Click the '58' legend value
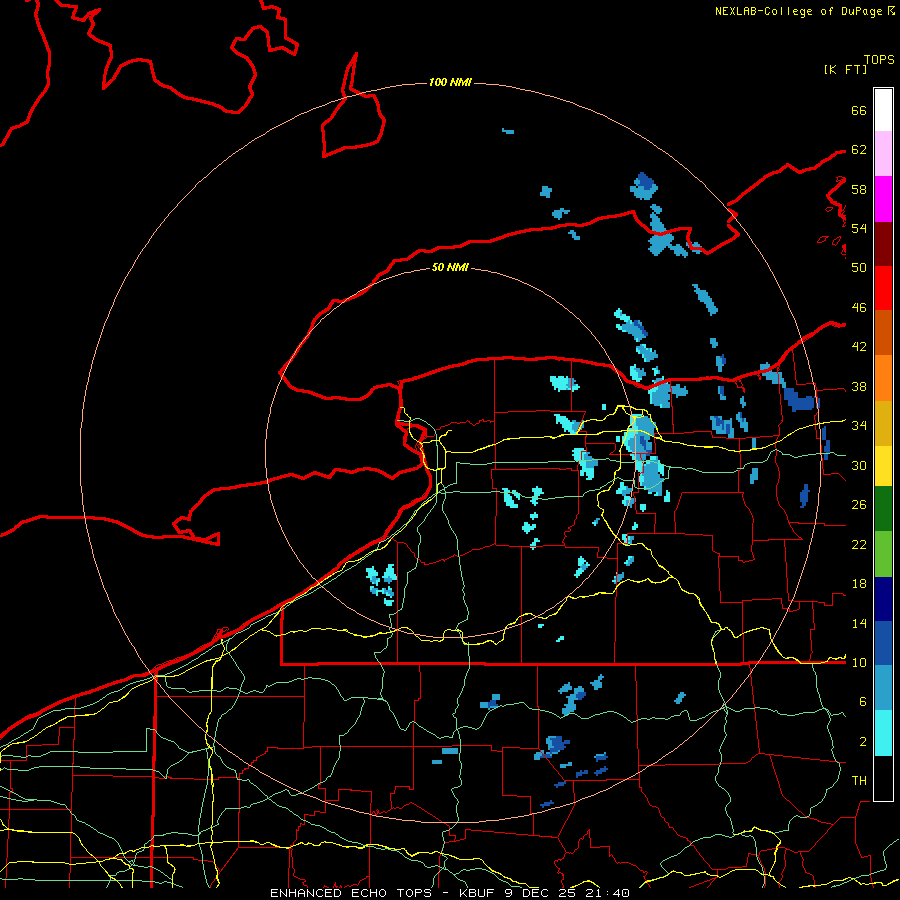 (x=859, y=189)
